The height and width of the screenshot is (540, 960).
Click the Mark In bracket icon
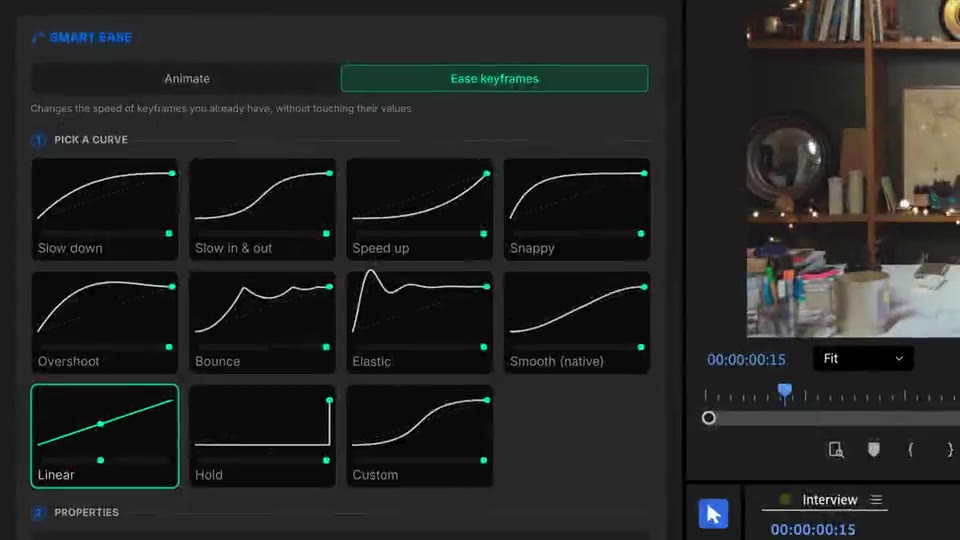pyautogui.click(x=910, y=449)
